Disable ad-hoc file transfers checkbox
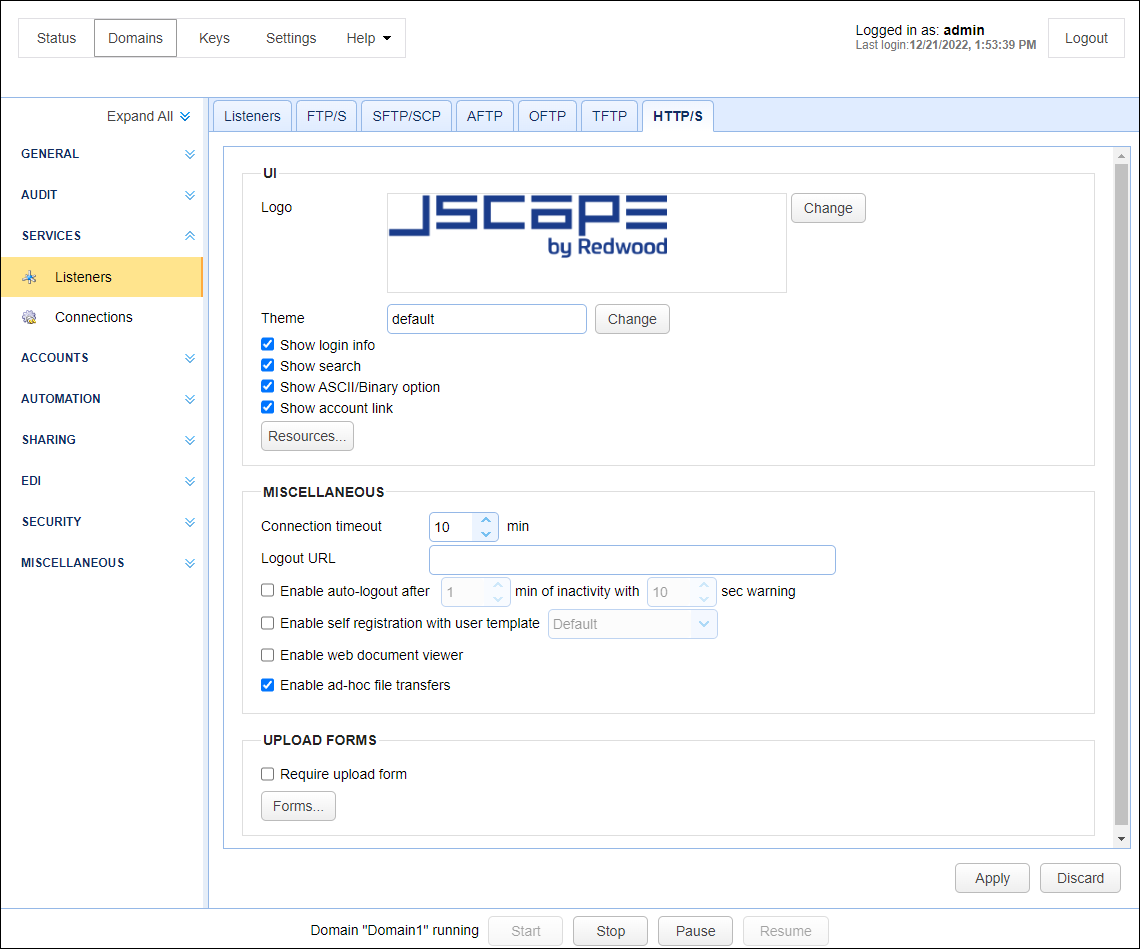This screenshot has height=949, width=1140. [x=268, y=685]
